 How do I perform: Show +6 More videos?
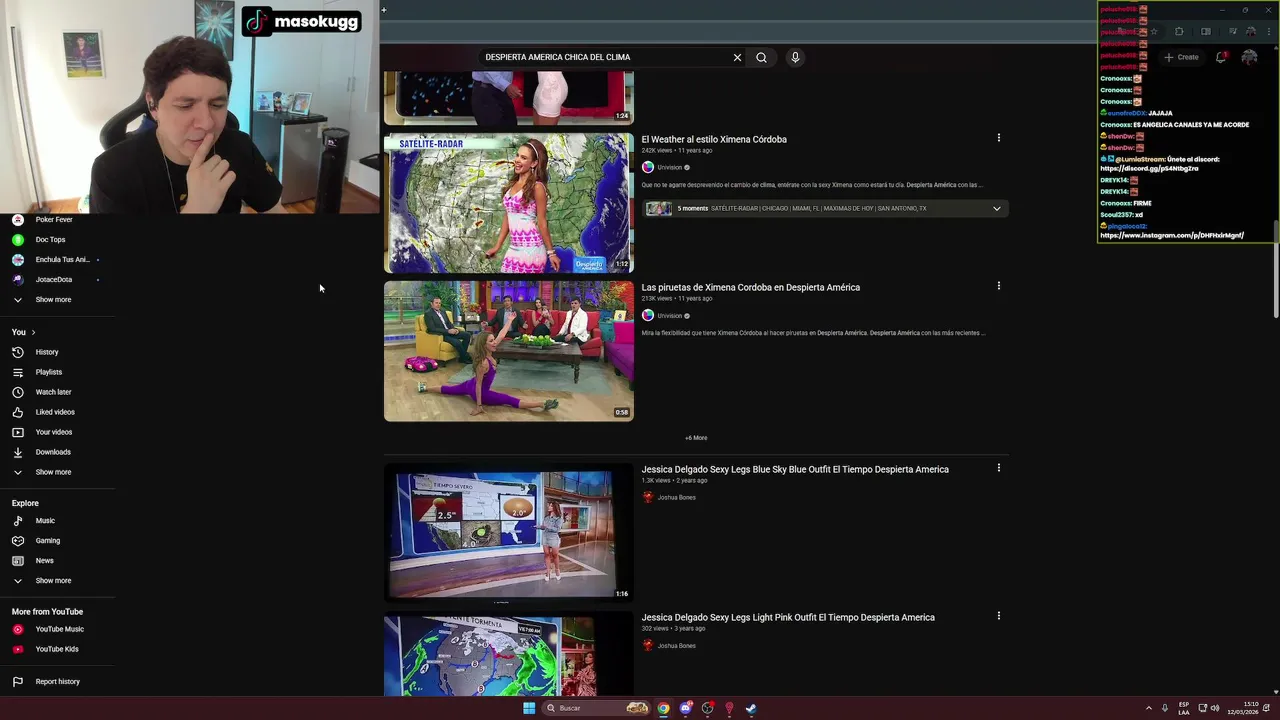pyautogui.click(x=696, y=438)
